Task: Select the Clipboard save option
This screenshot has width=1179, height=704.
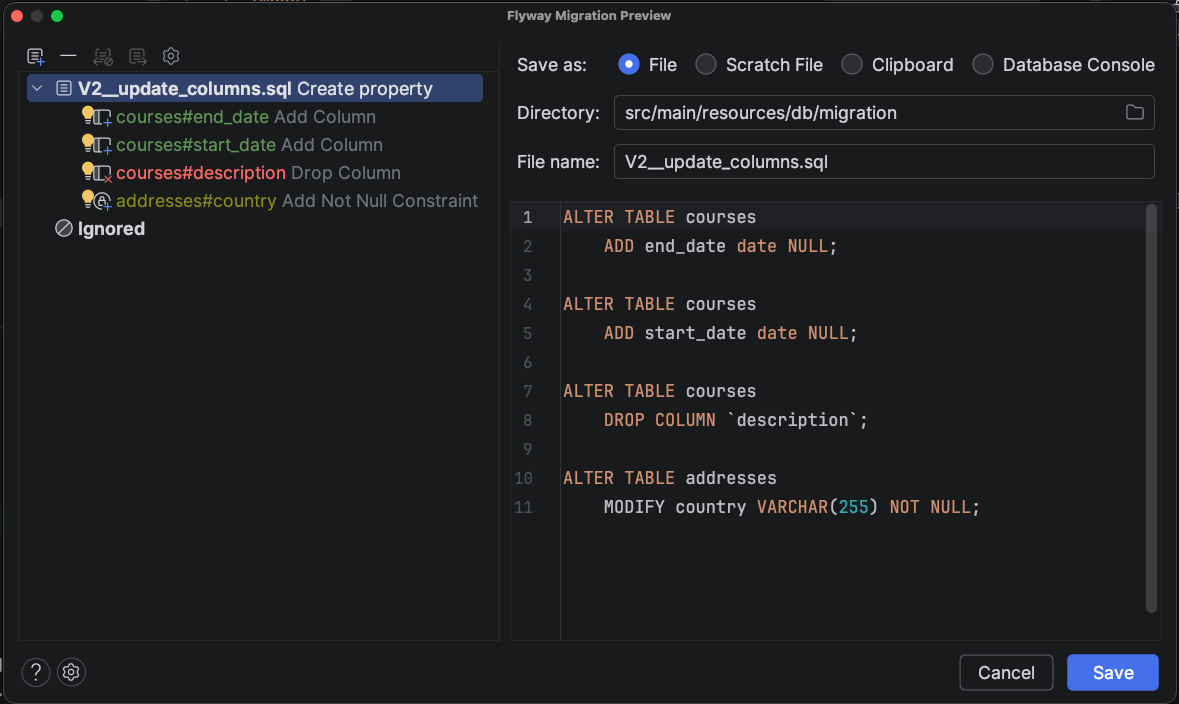Action: pos(852,65)
